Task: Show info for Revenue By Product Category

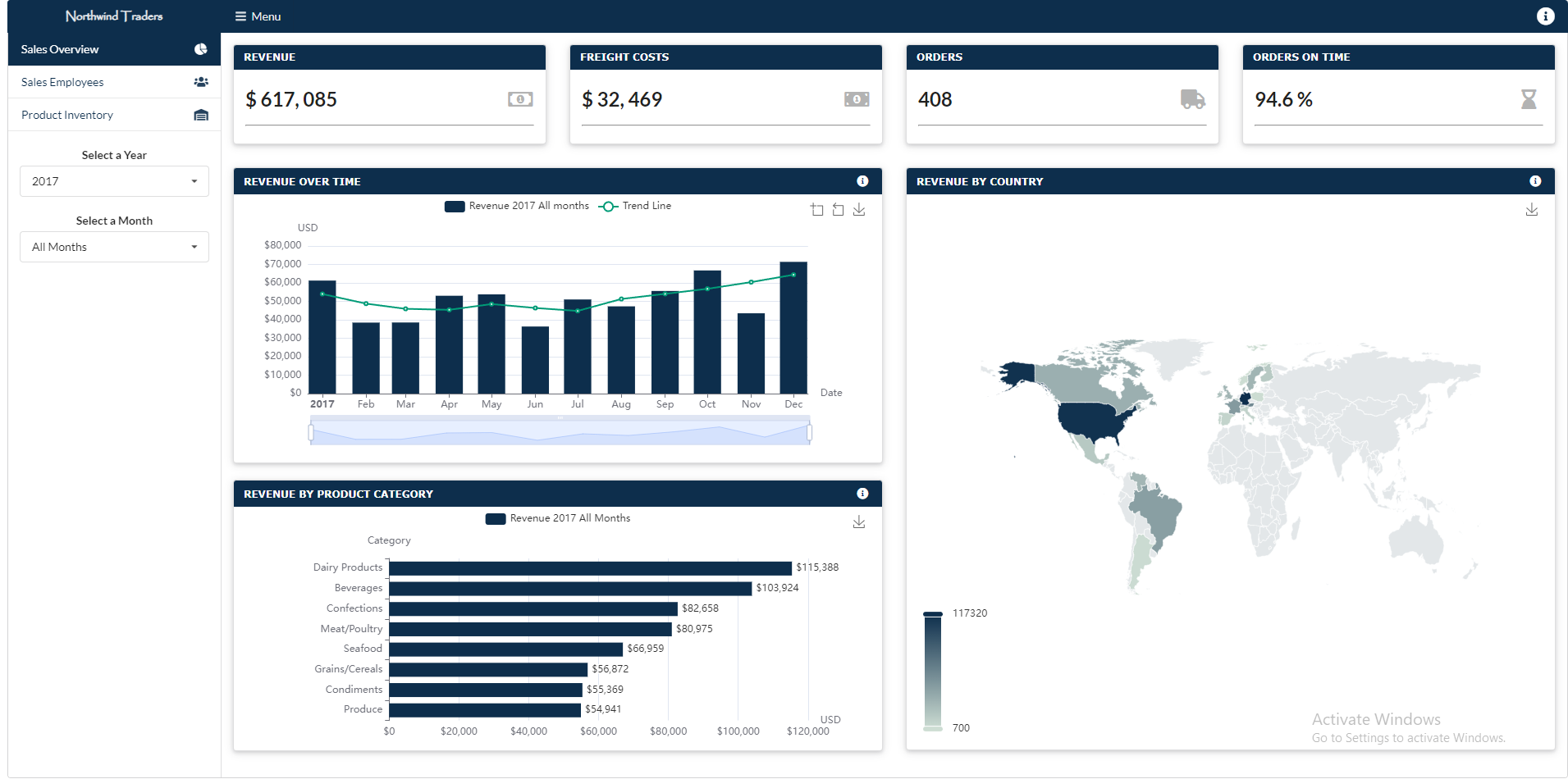Action: (x=862, y=494)
